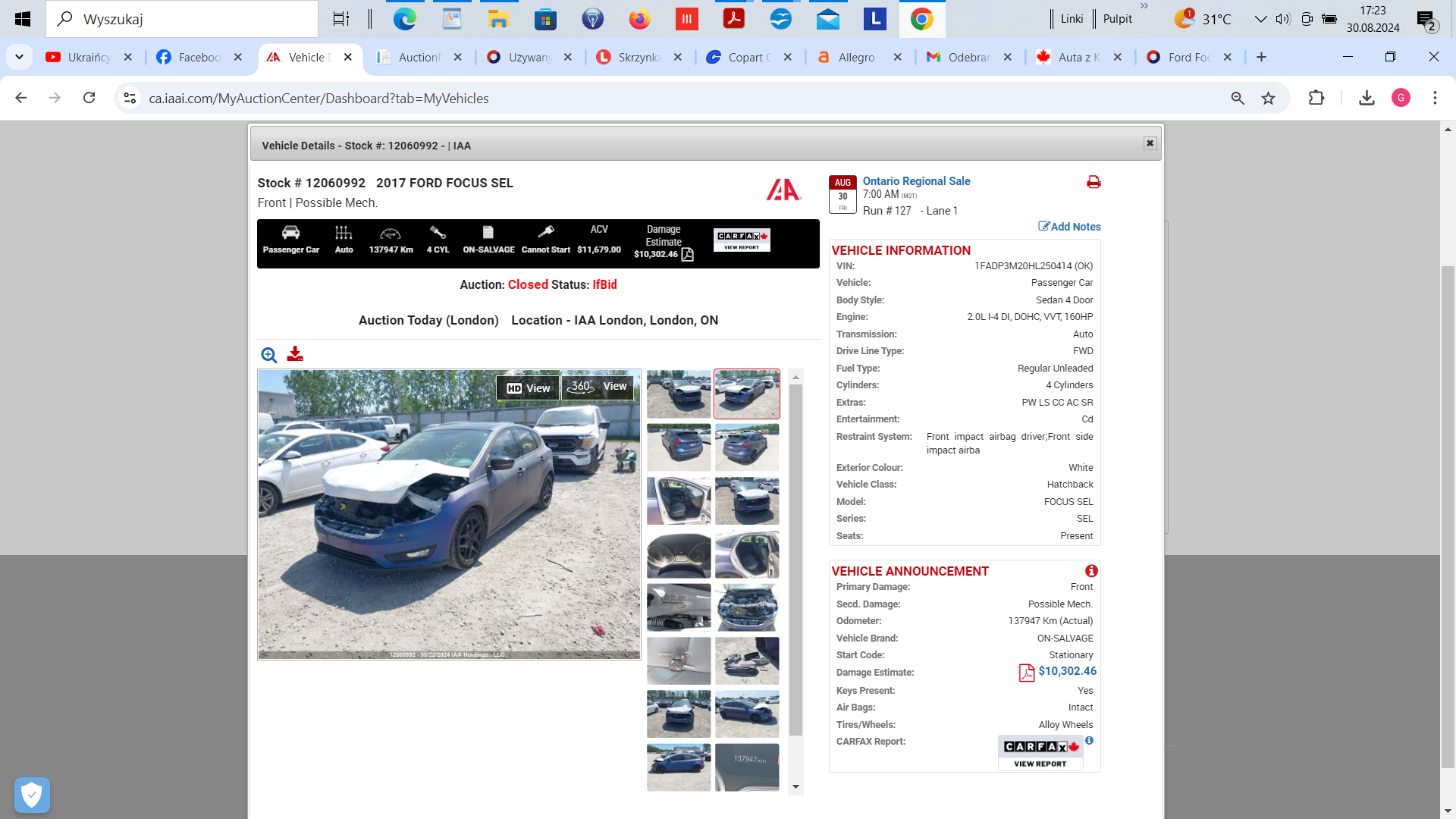Switch to the Copart tab

(748, 57)
